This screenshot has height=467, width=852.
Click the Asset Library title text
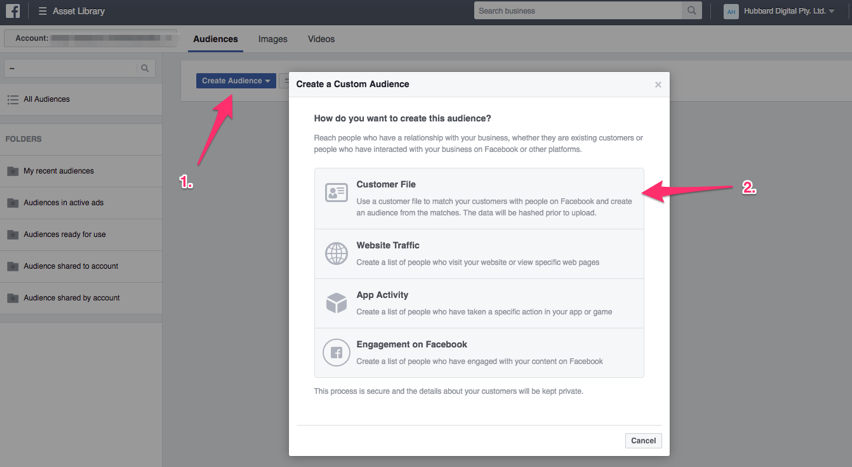79,11
